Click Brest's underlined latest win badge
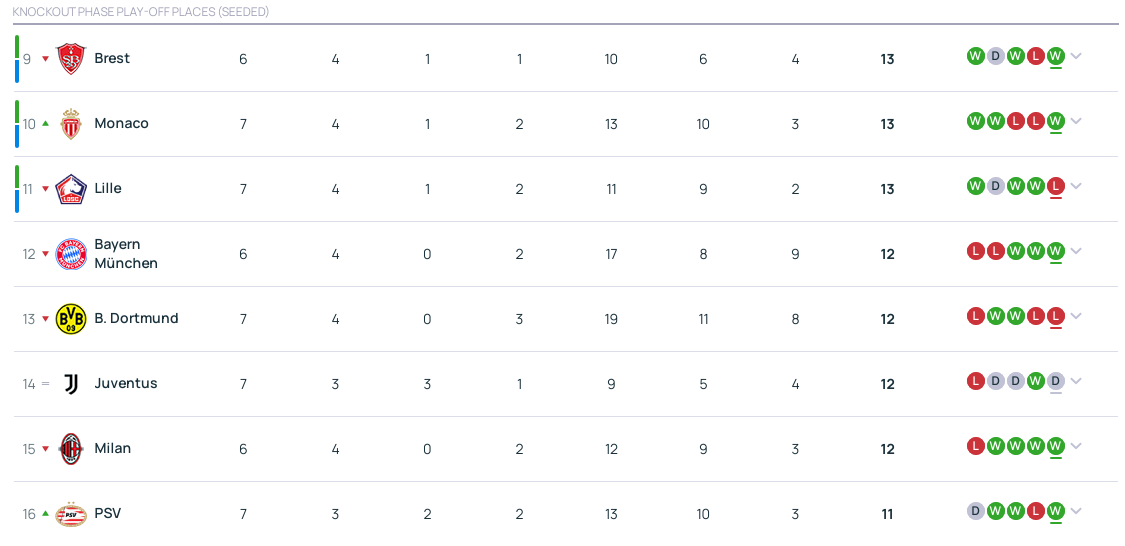1125x546 pixels. tap(1055, 56)
